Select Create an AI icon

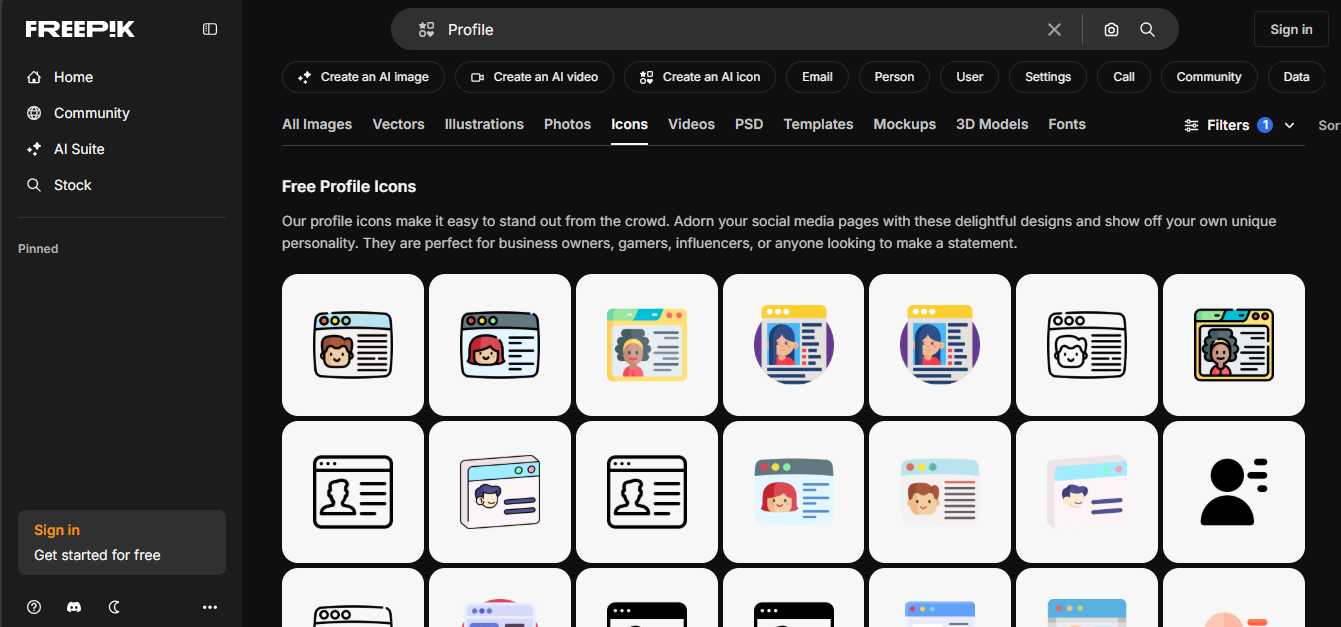click(x=699, y=77)
